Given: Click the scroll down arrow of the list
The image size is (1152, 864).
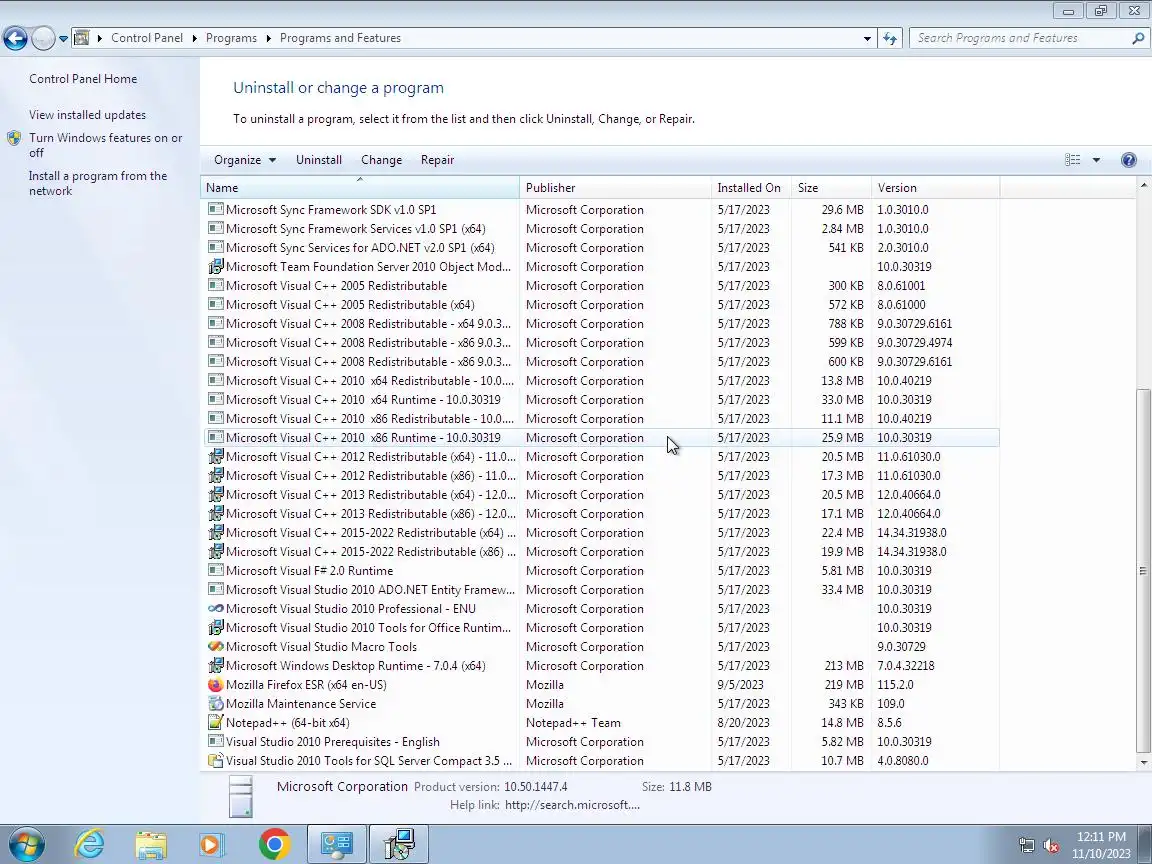Looking at the screenshot, I should 1143,763.
